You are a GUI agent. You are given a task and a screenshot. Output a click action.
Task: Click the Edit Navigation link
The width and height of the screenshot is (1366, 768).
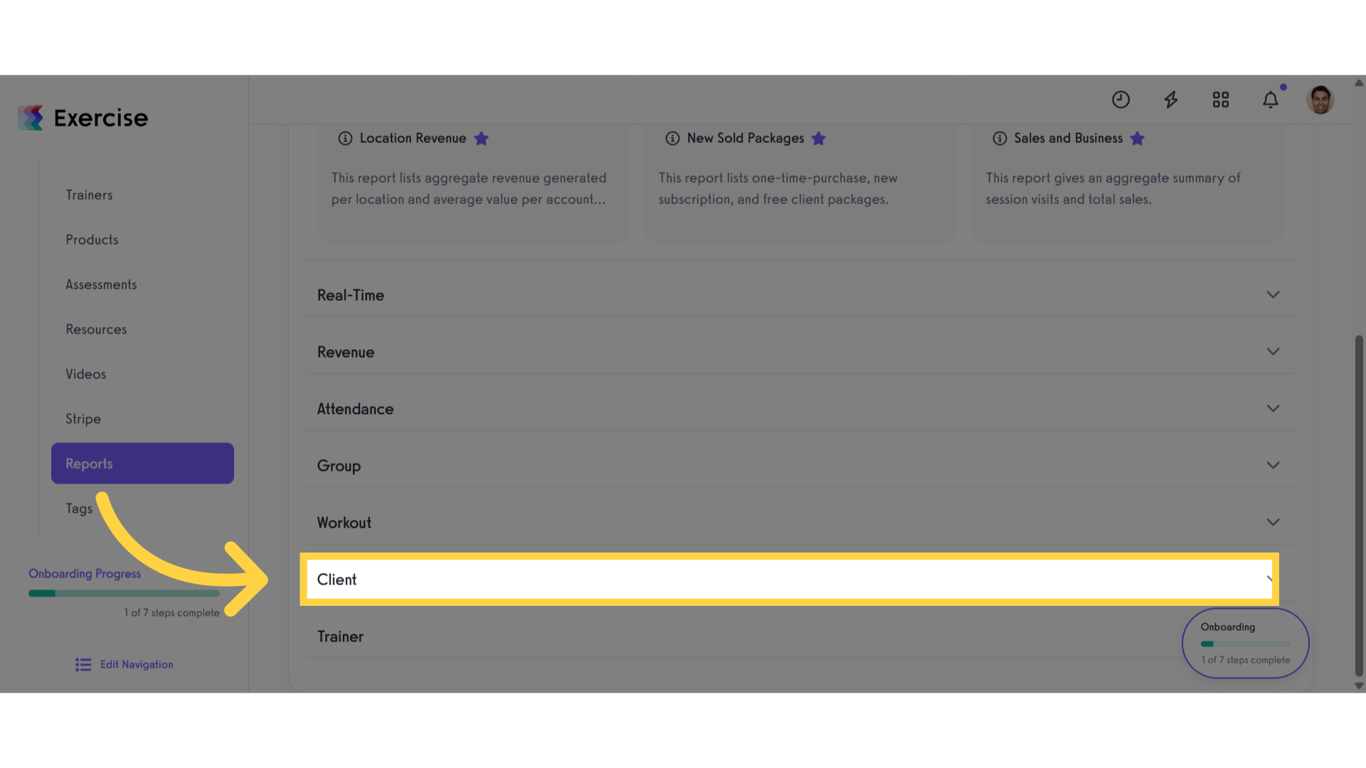(136, 664)
